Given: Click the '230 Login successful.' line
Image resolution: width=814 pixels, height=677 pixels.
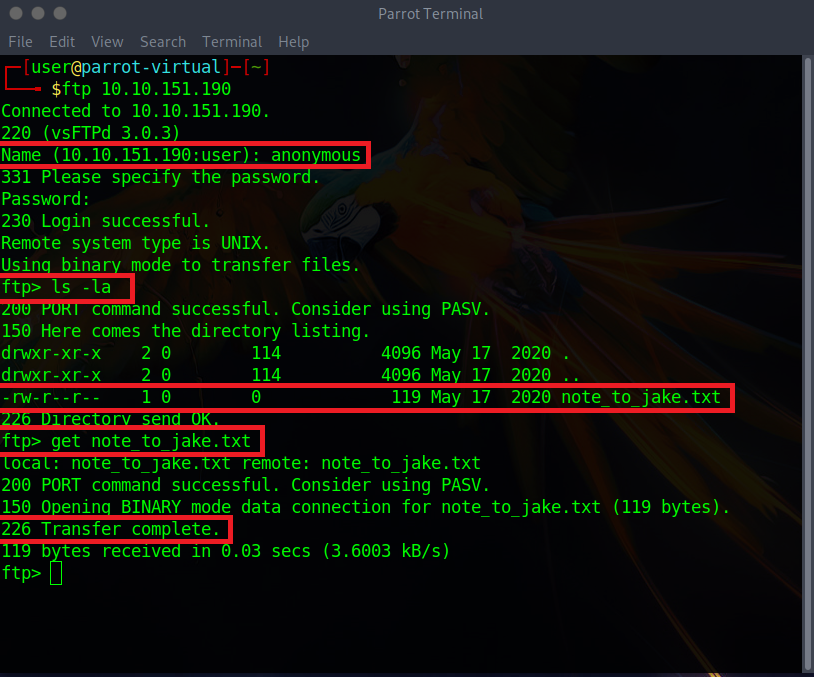Looking at the screenshot, I should [x=105, y=221].
